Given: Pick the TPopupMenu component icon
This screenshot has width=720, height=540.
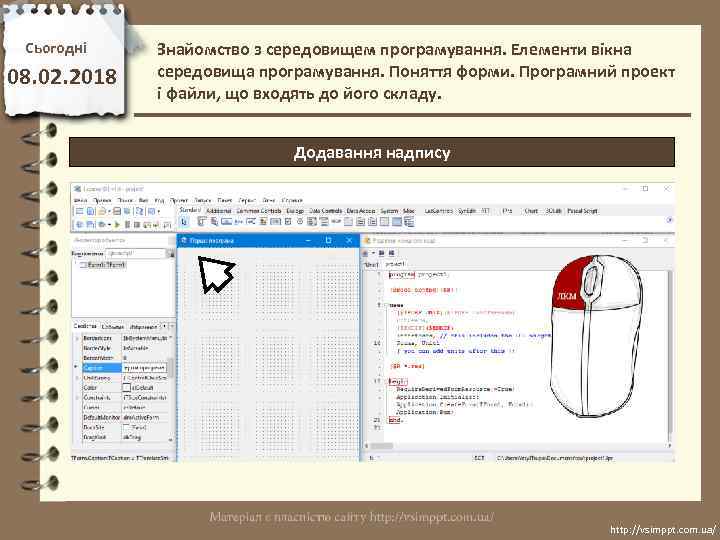Looking at the screenshot, I should pyautogui.click(x=214, y=221).
